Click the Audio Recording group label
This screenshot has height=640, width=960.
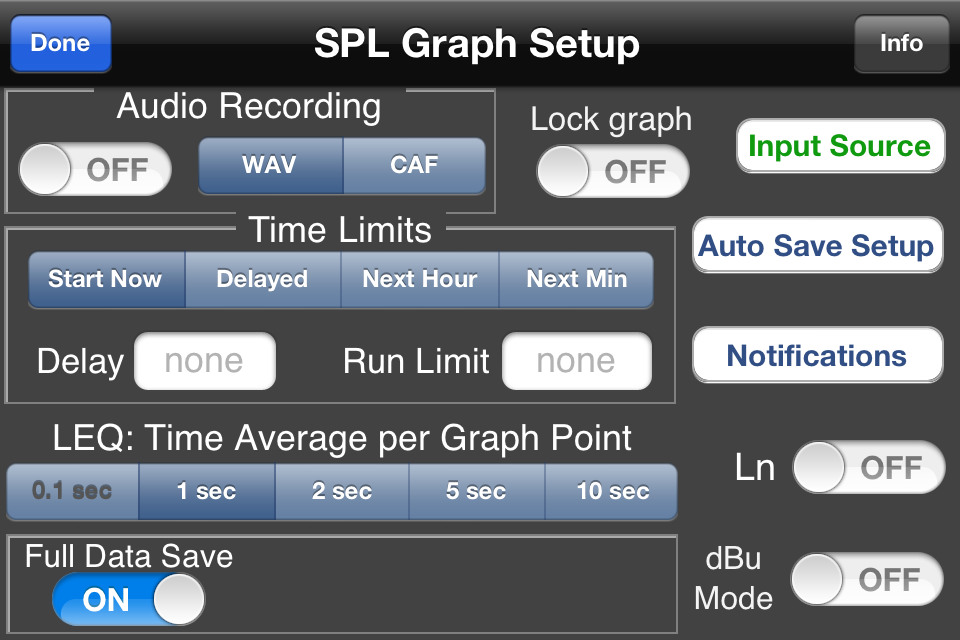click(249, 107)
